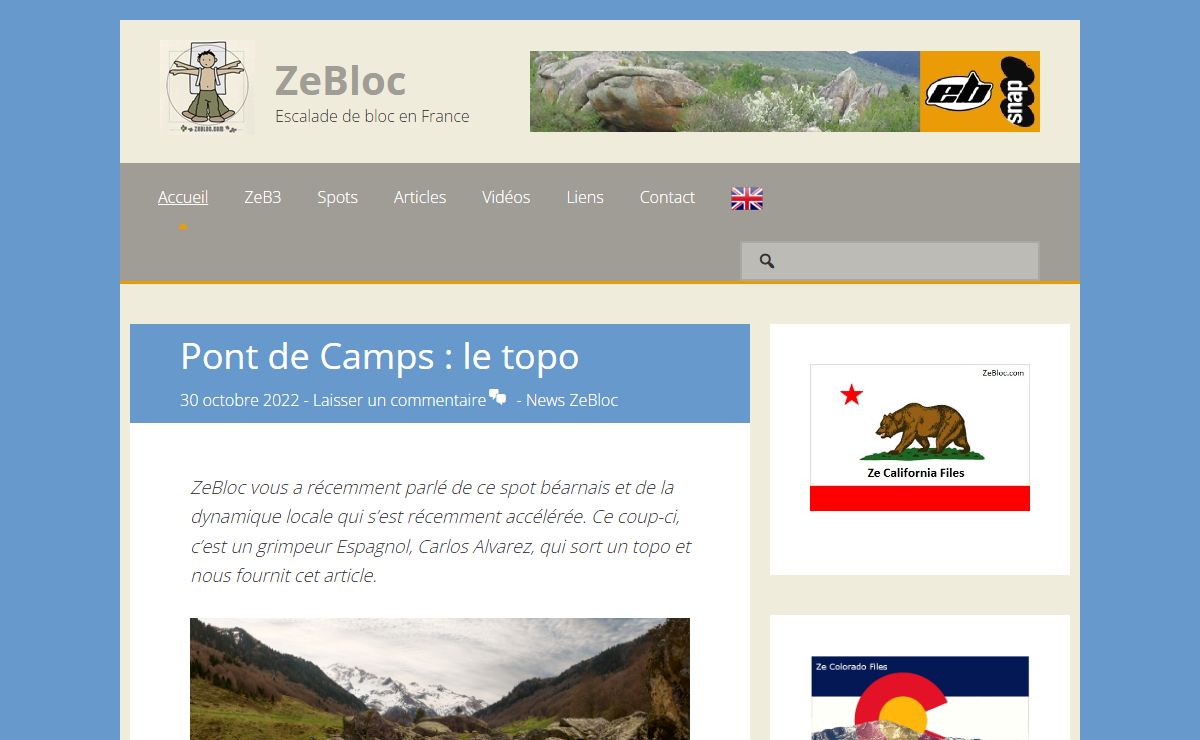Switch language via the UK flag icon
The image size is (1200, 740).
(x=747, y=198)
